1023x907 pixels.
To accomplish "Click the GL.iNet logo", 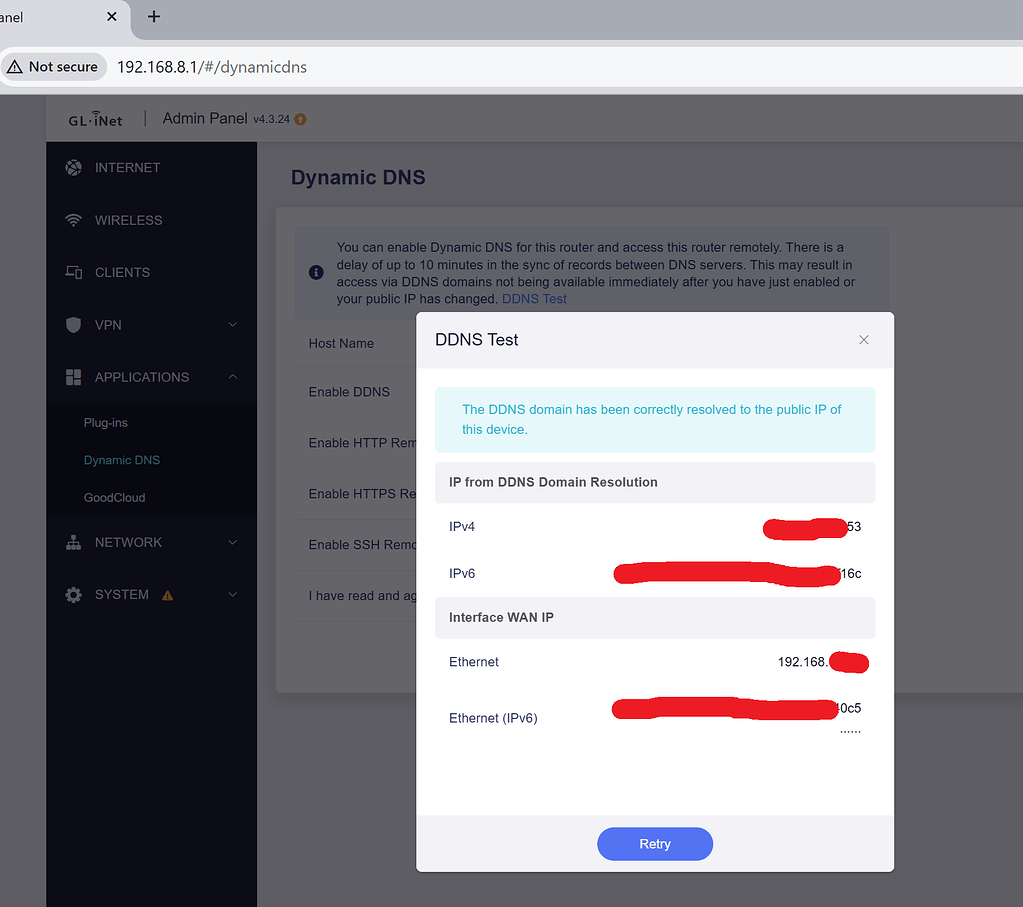I will (95, 118).
